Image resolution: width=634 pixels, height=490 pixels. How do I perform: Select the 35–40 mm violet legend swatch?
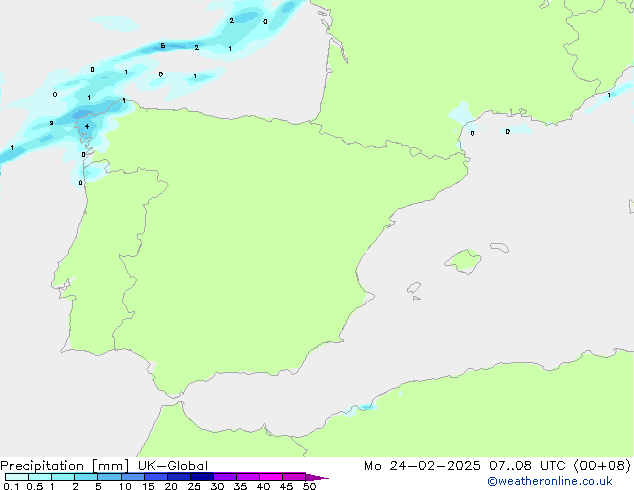pyautogui.click(x=248, y=477)
